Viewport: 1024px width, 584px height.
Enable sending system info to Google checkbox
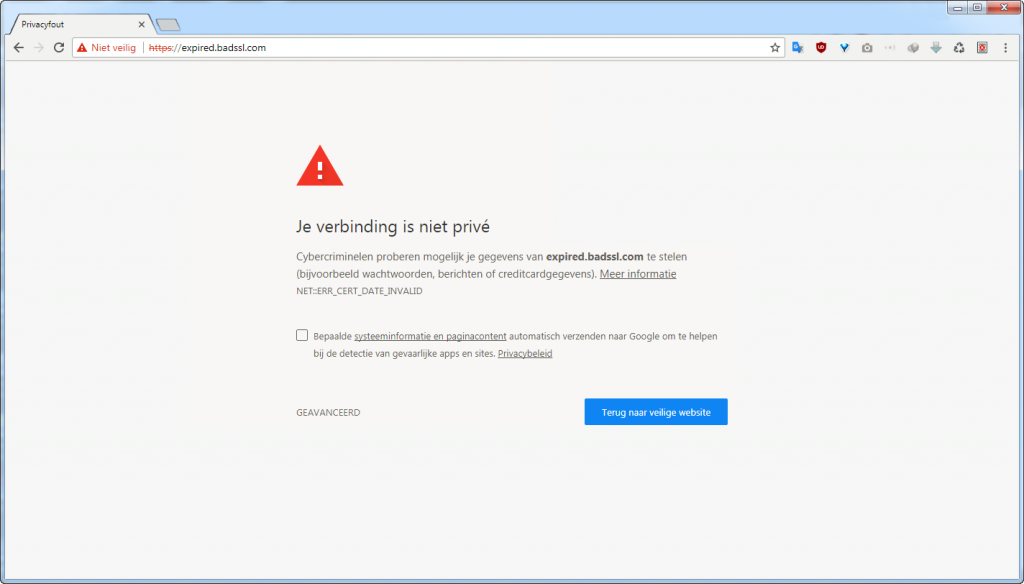tap(302, 336)
